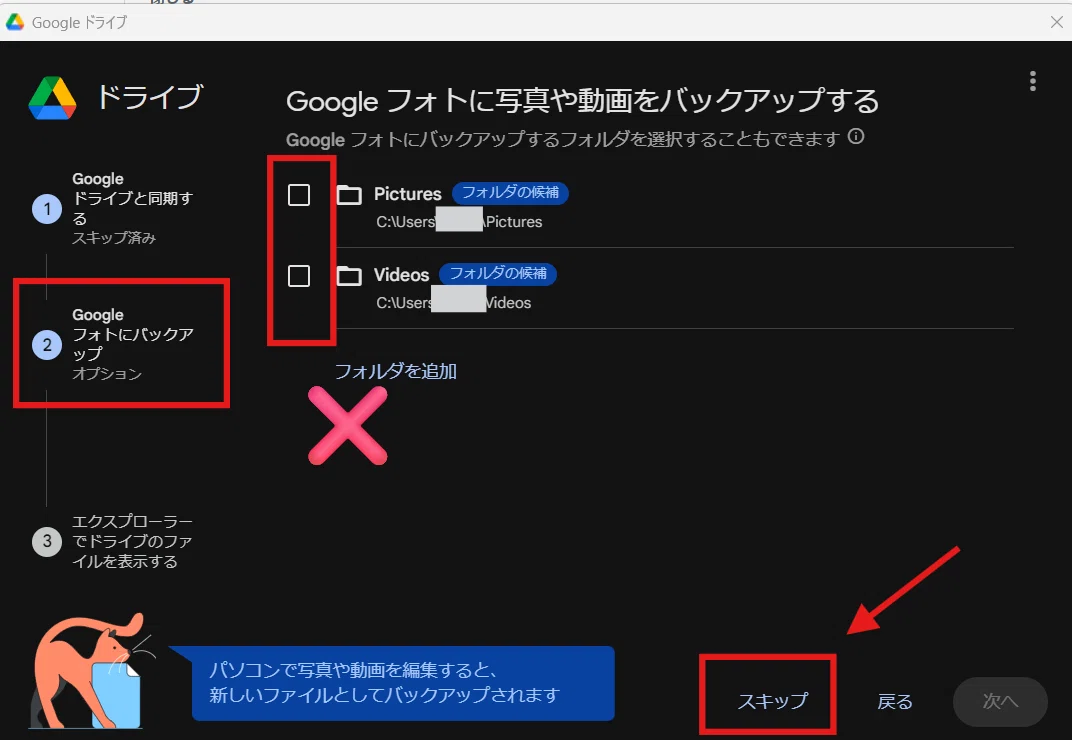Click the heading Google フォトに写真や動画をバックアップする

point(582,101)
